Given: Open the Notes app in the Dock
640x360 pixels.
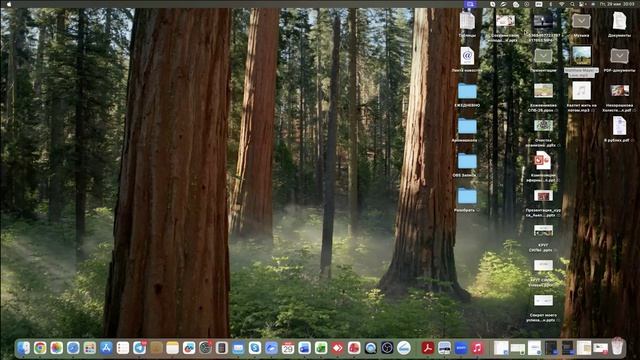Looking at the screenshot, I should click(172, 348).
